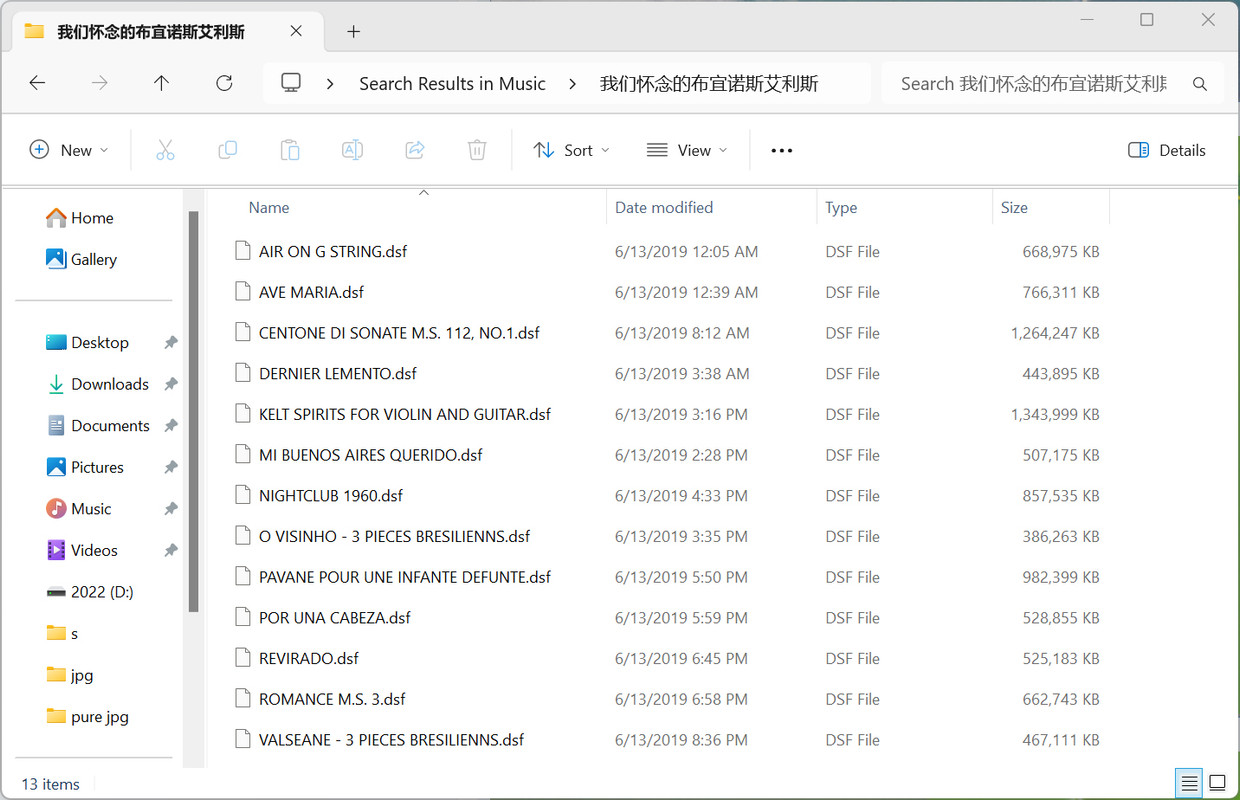Click the Rename icon in toolbar
The width and height of the screenshot is (1240, 800).
point(352,150)
